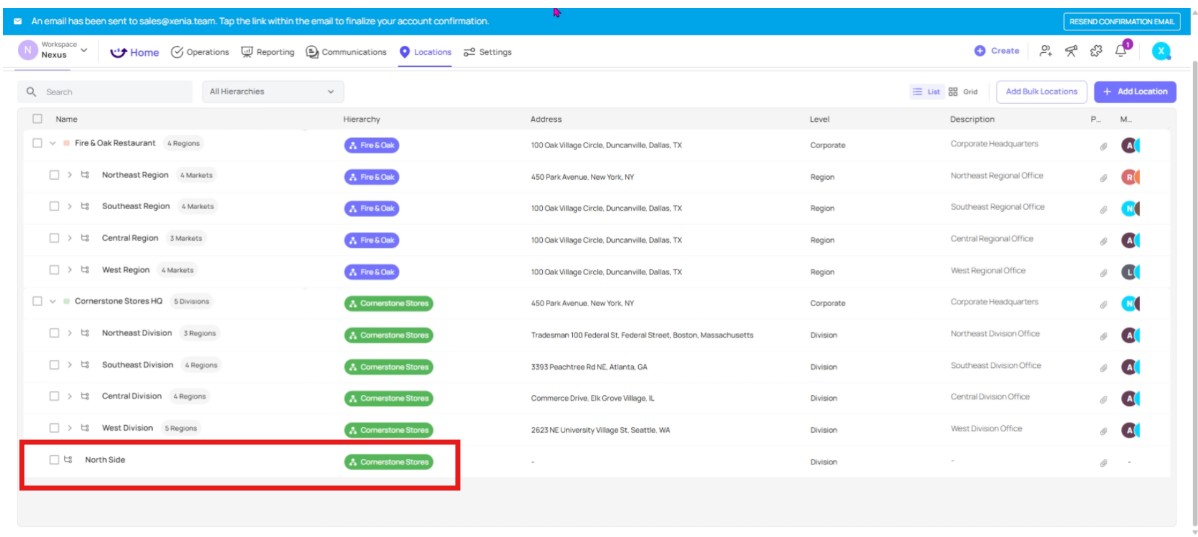Click the Xenia Home logo

134,52
